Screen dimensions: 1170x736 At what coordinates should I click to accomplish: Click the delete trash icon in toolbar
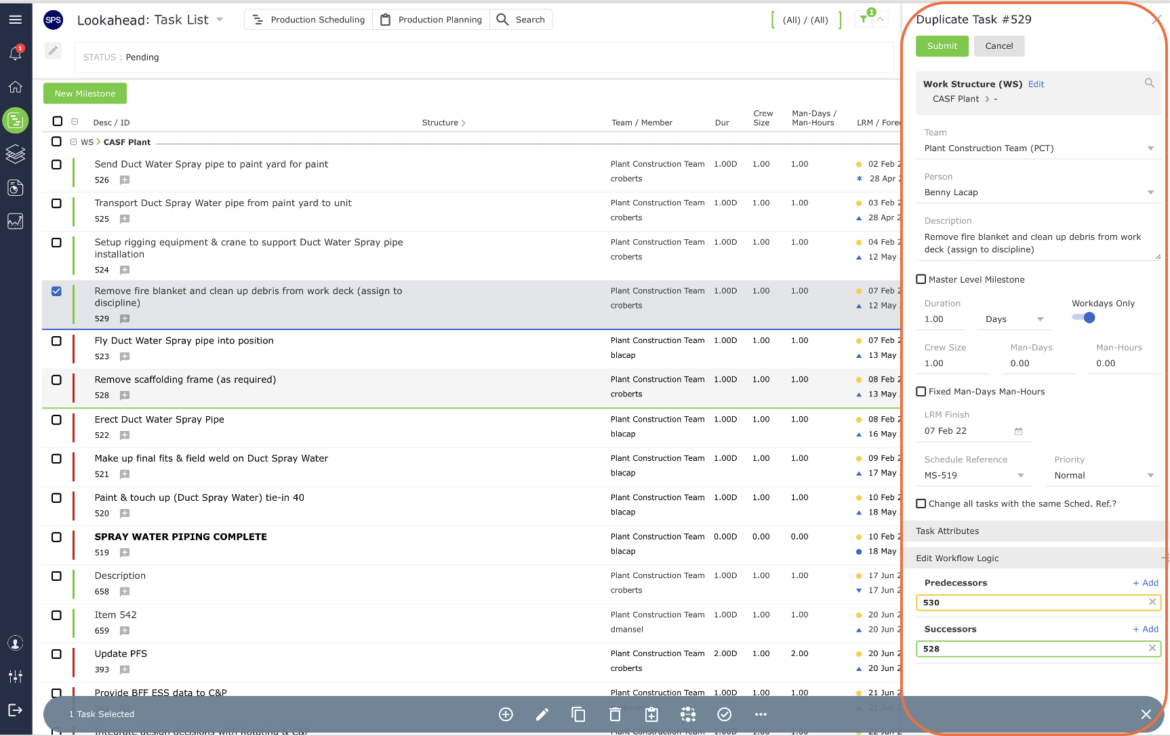(x=615, y=714)
